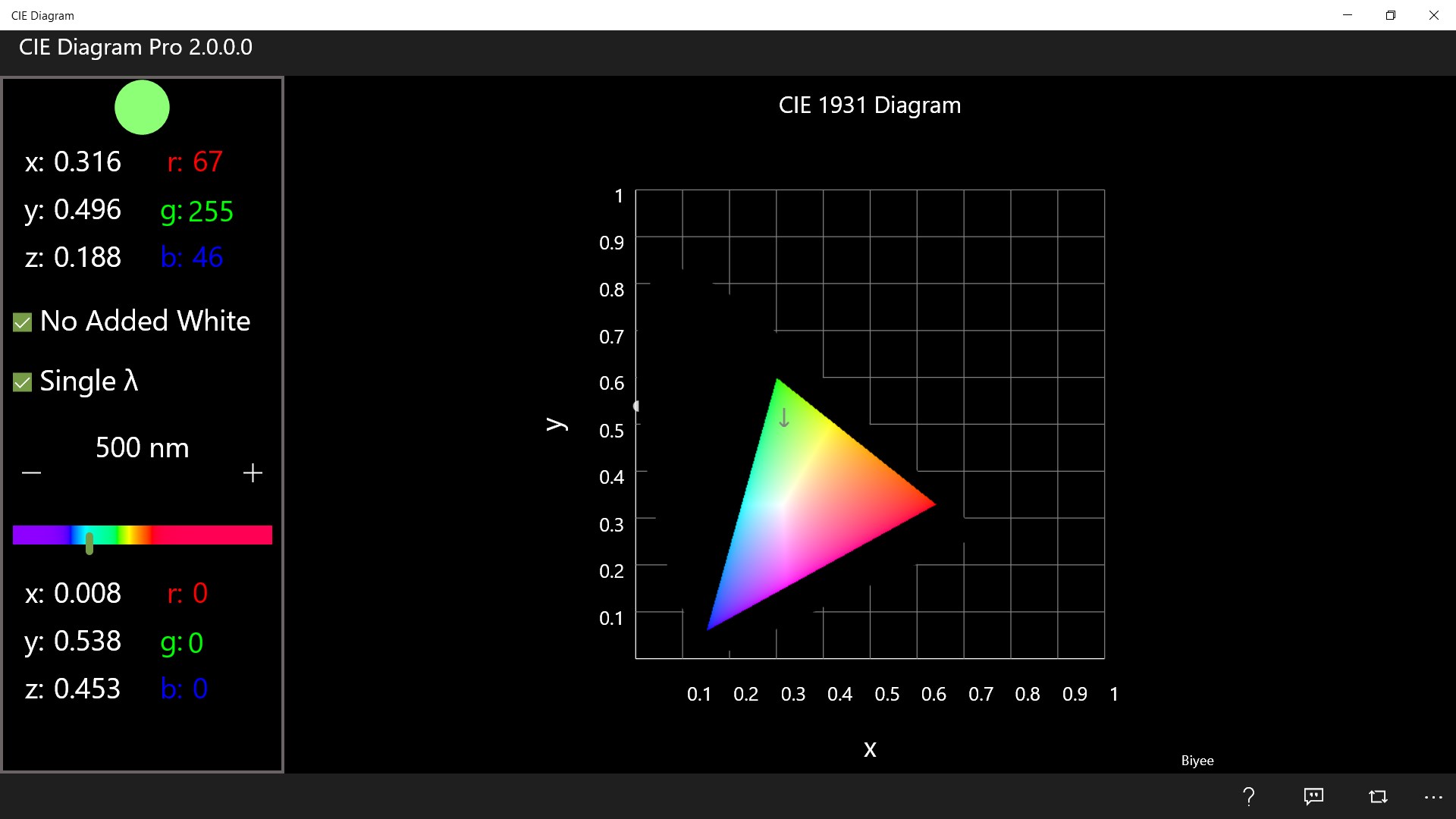Click the red corner of color triangle
This screenshot has width=1456, height=819.
(x=929, y=504)
